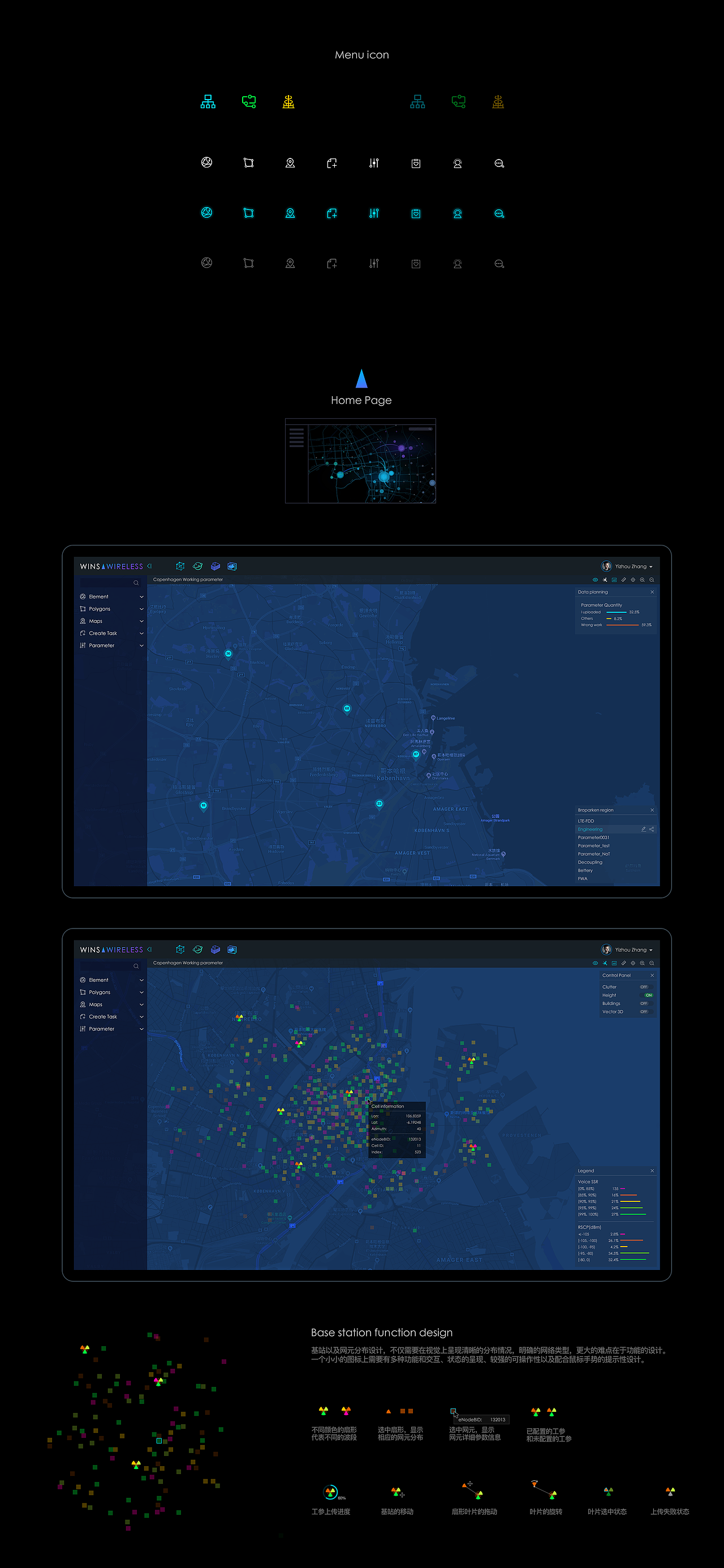
Task: Click the planet globe icon in Data planning screen header
Action: point(198,566)
